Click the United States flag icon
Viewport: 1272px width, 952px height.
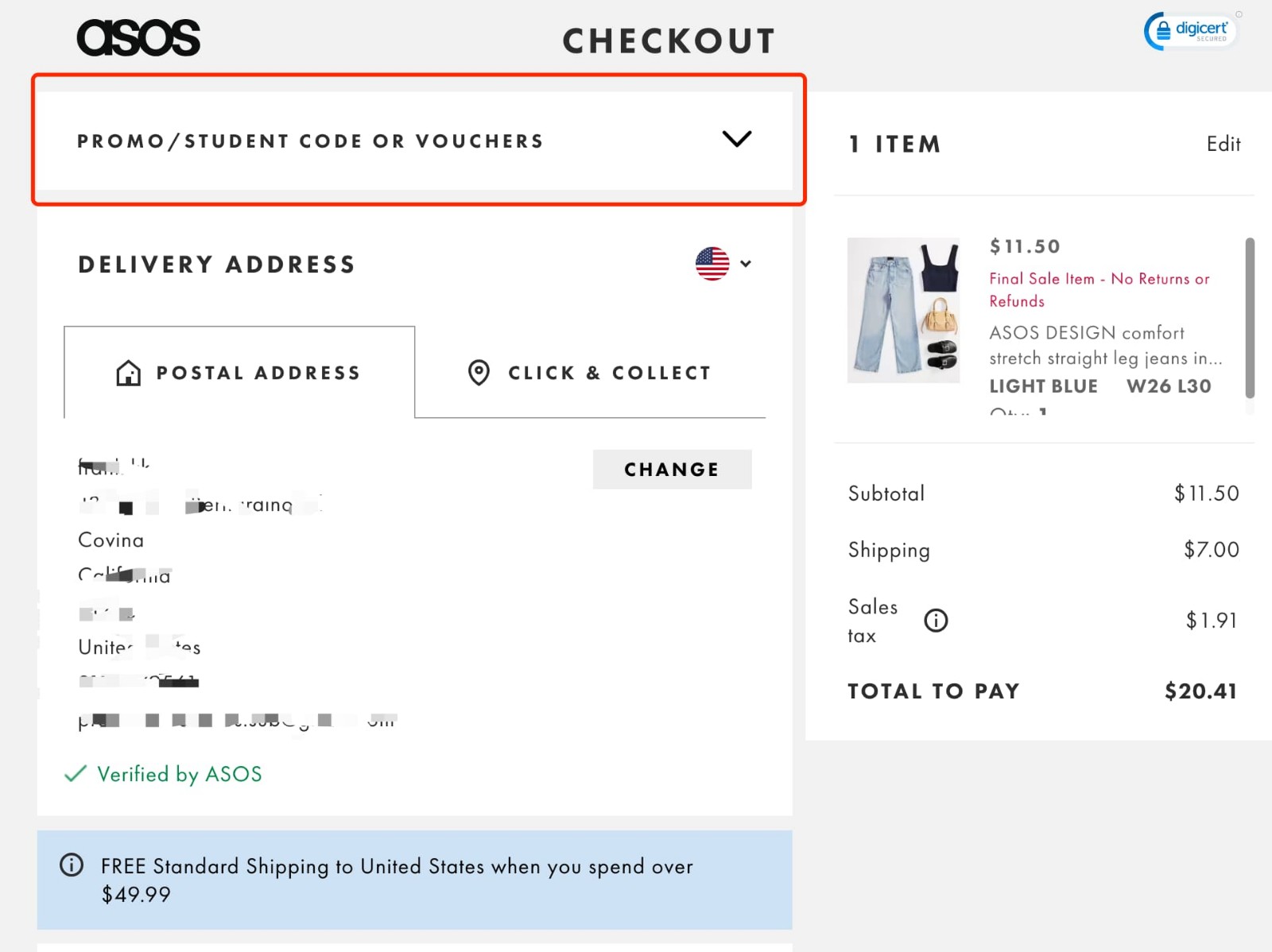click(712, 263)
